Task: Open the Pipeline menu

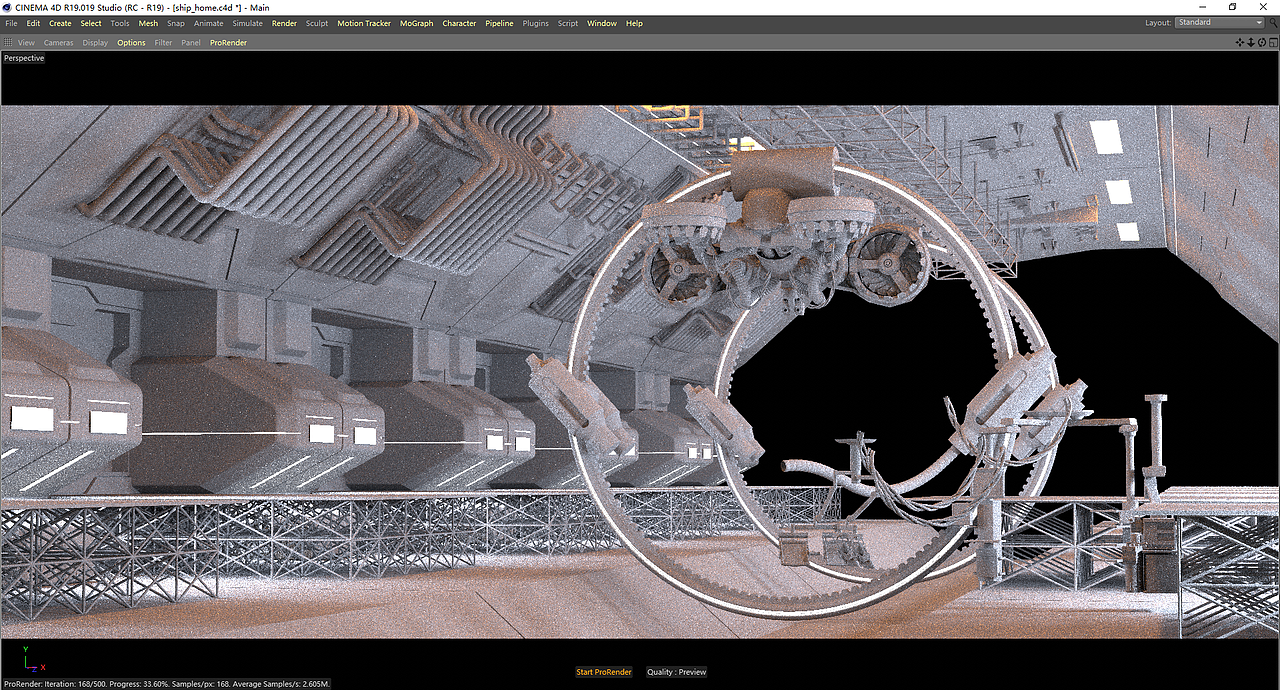Action: (499, 23)
